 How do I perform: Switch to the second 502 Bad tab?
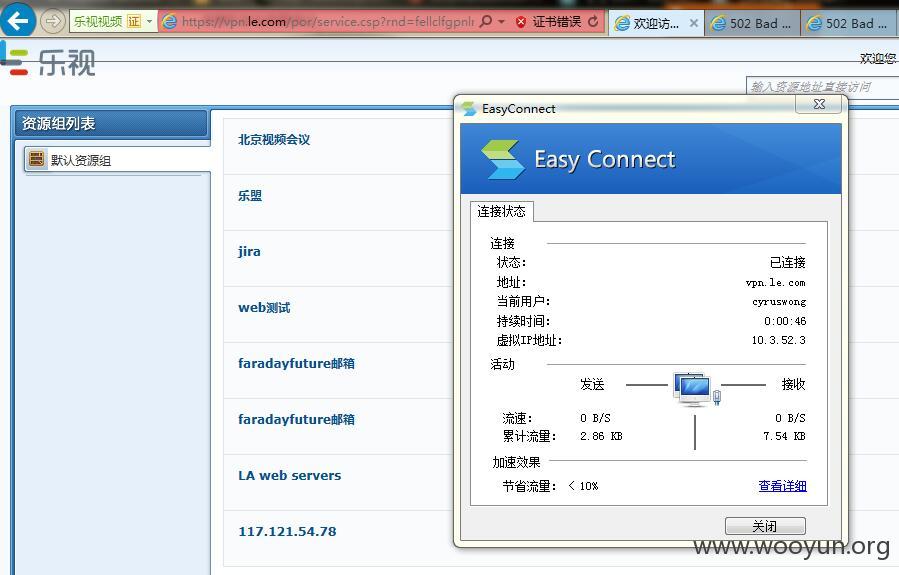coord(849,24)
